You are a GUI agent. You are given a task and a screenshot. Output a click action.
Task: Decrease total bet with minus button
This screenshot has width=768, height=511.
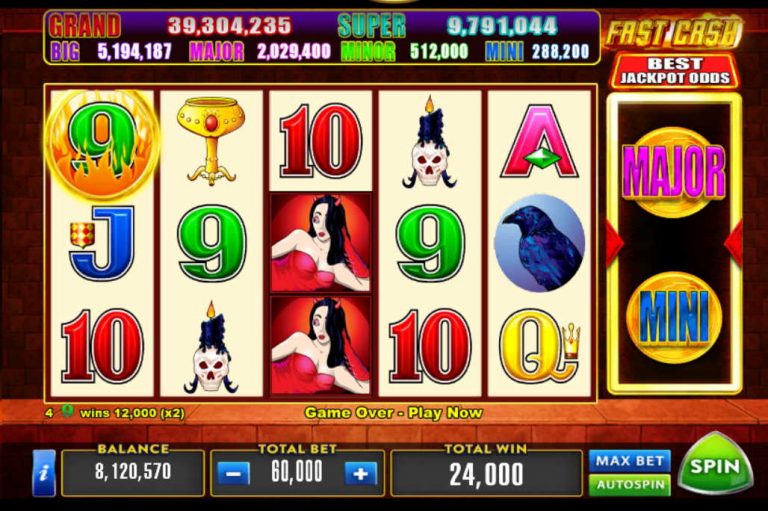(233, 474)
